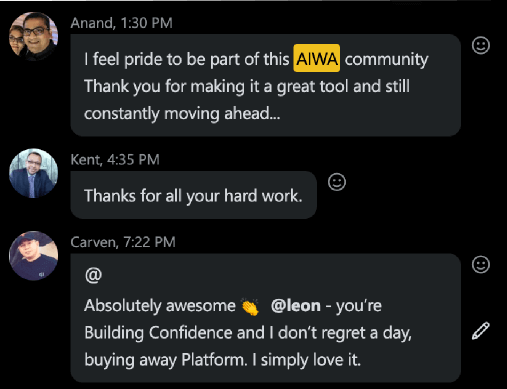
Task: Select the sender name Anand
Action: tap(93, 23)
